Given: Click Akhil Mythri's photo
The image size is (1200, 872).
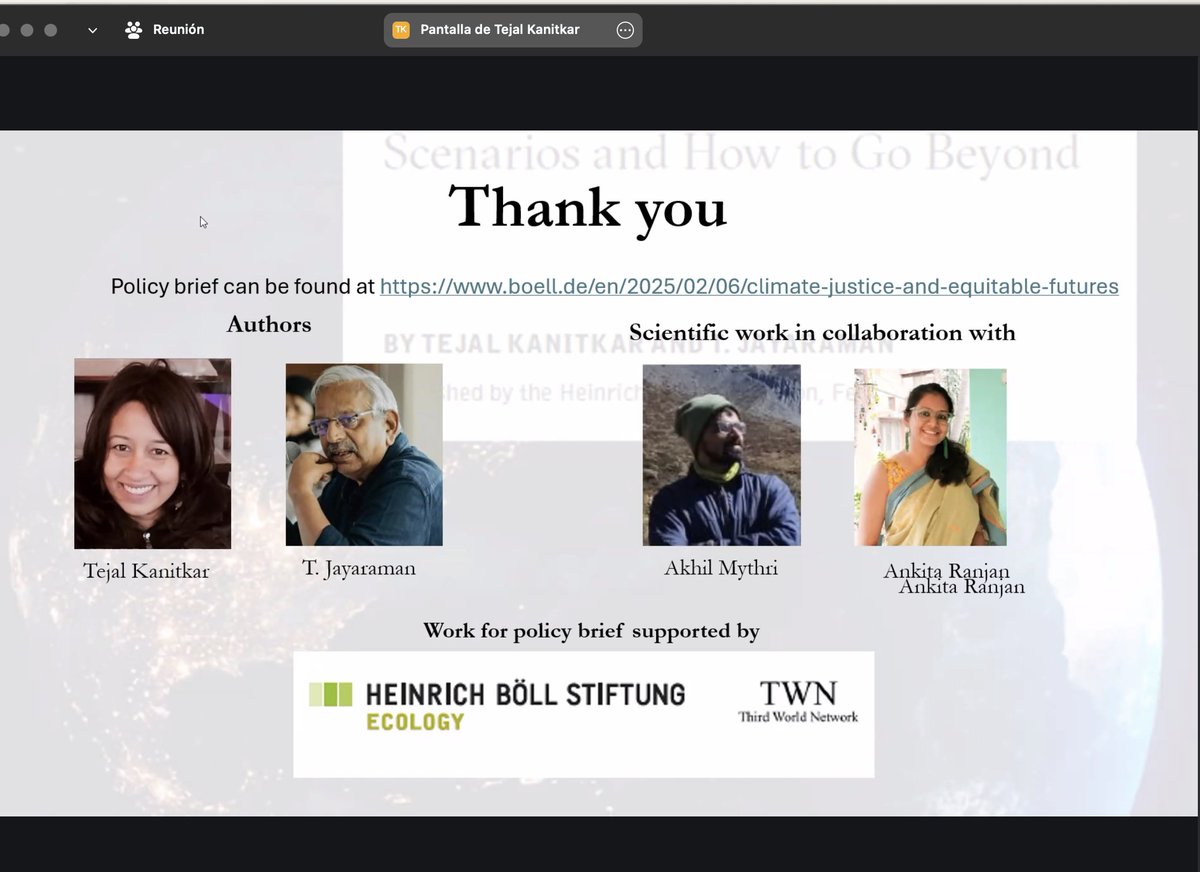Looking at the screenshot, I should pos(721,454).
